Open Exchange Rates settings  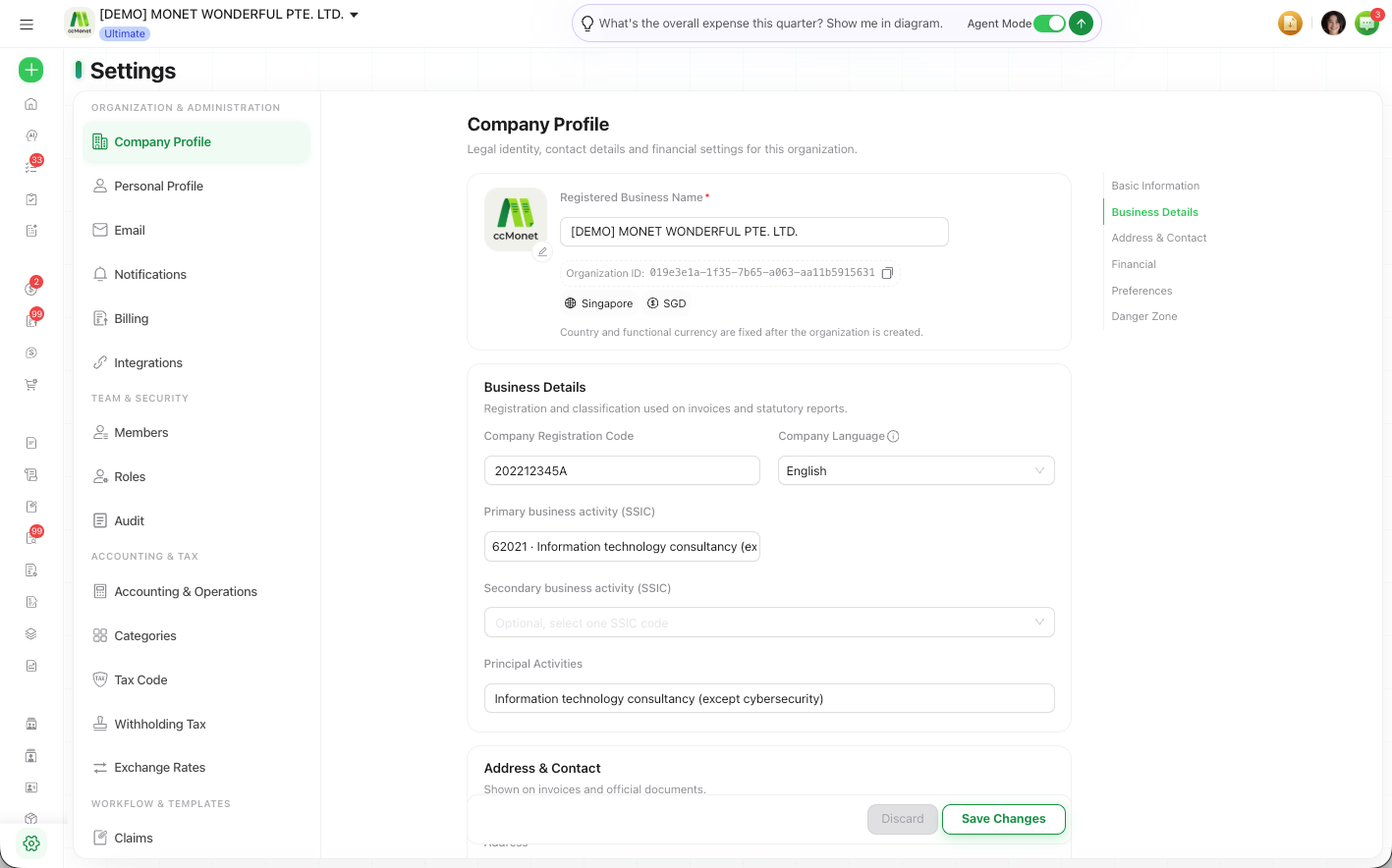click(x=196, y=767)
